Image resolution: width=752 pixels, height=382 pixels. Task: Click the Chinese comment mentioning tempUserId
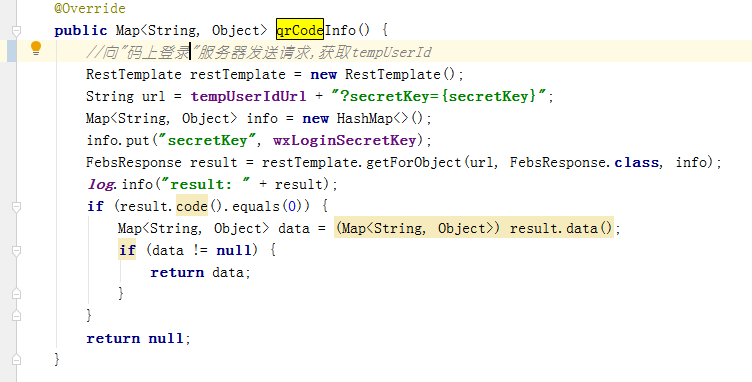(259, 52)
